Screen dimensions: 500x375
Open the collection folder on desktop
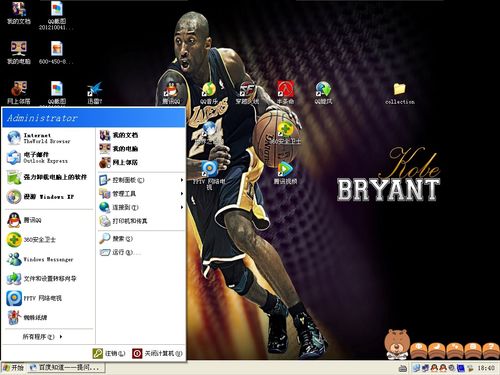(399, 94)
